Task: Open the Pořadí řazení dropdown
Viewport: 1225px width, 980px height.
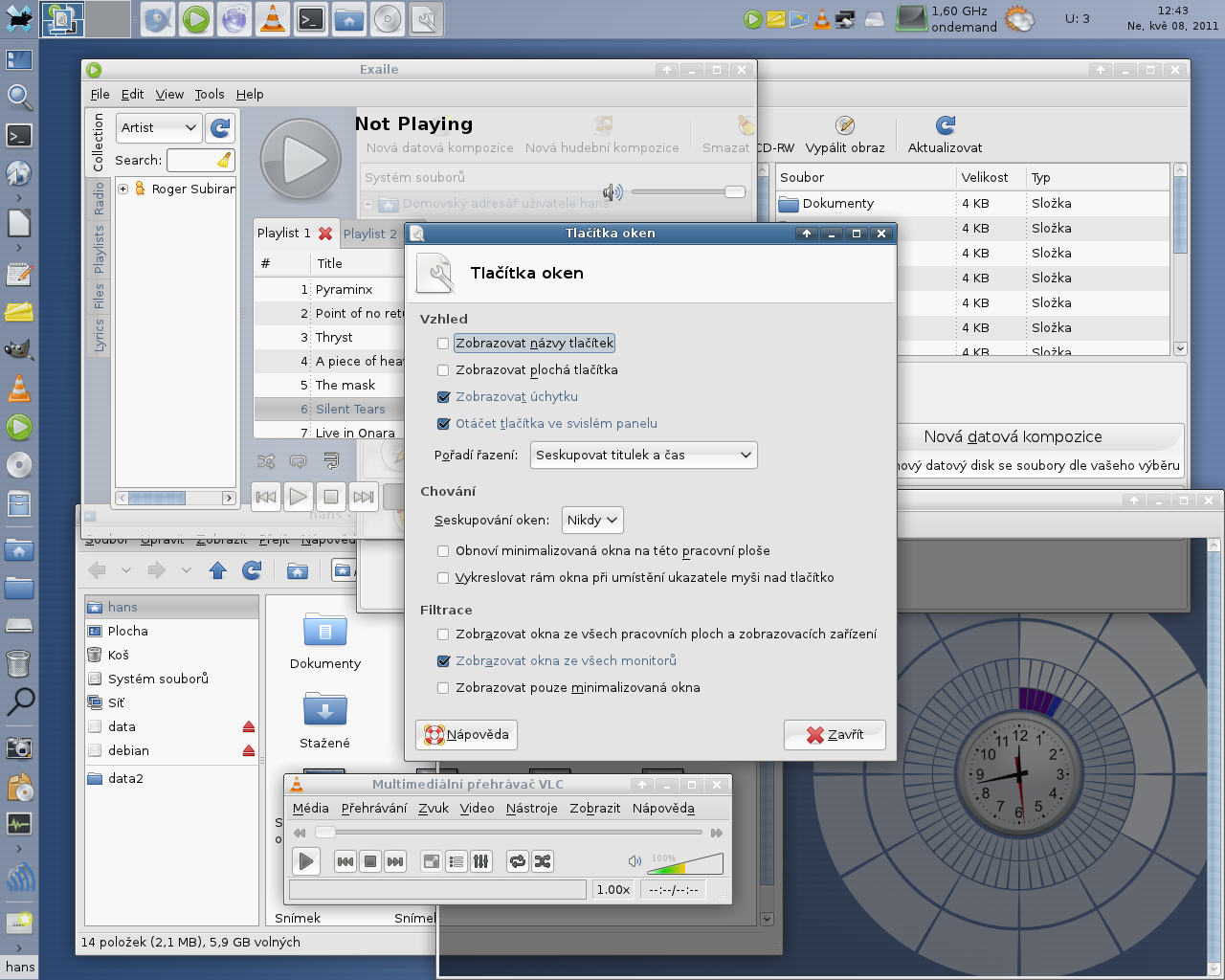Action: pos(643,455)
